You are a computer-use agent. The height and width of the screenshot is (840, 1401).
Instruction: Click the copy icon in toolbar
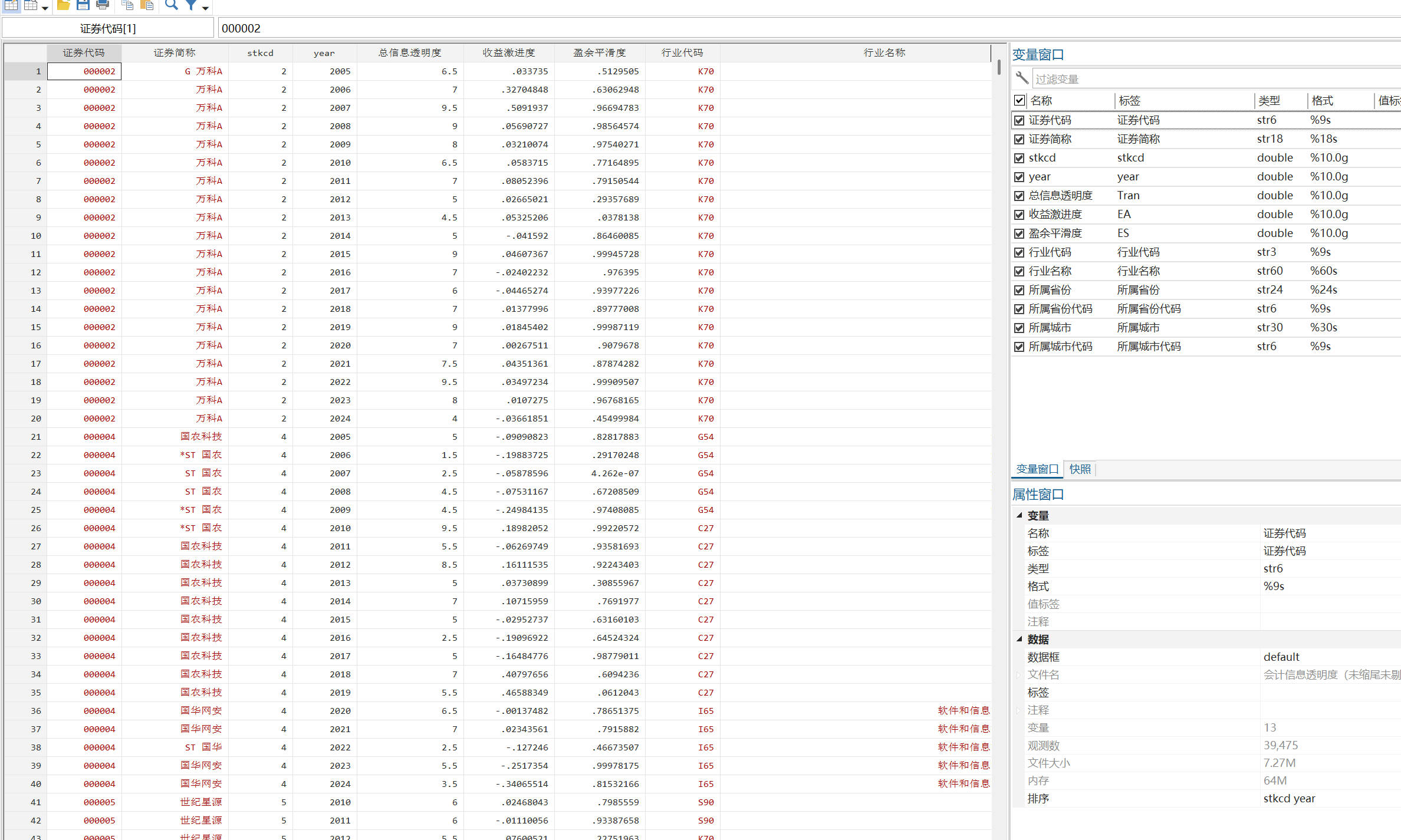pyautogui.click(x=127, y=5)
